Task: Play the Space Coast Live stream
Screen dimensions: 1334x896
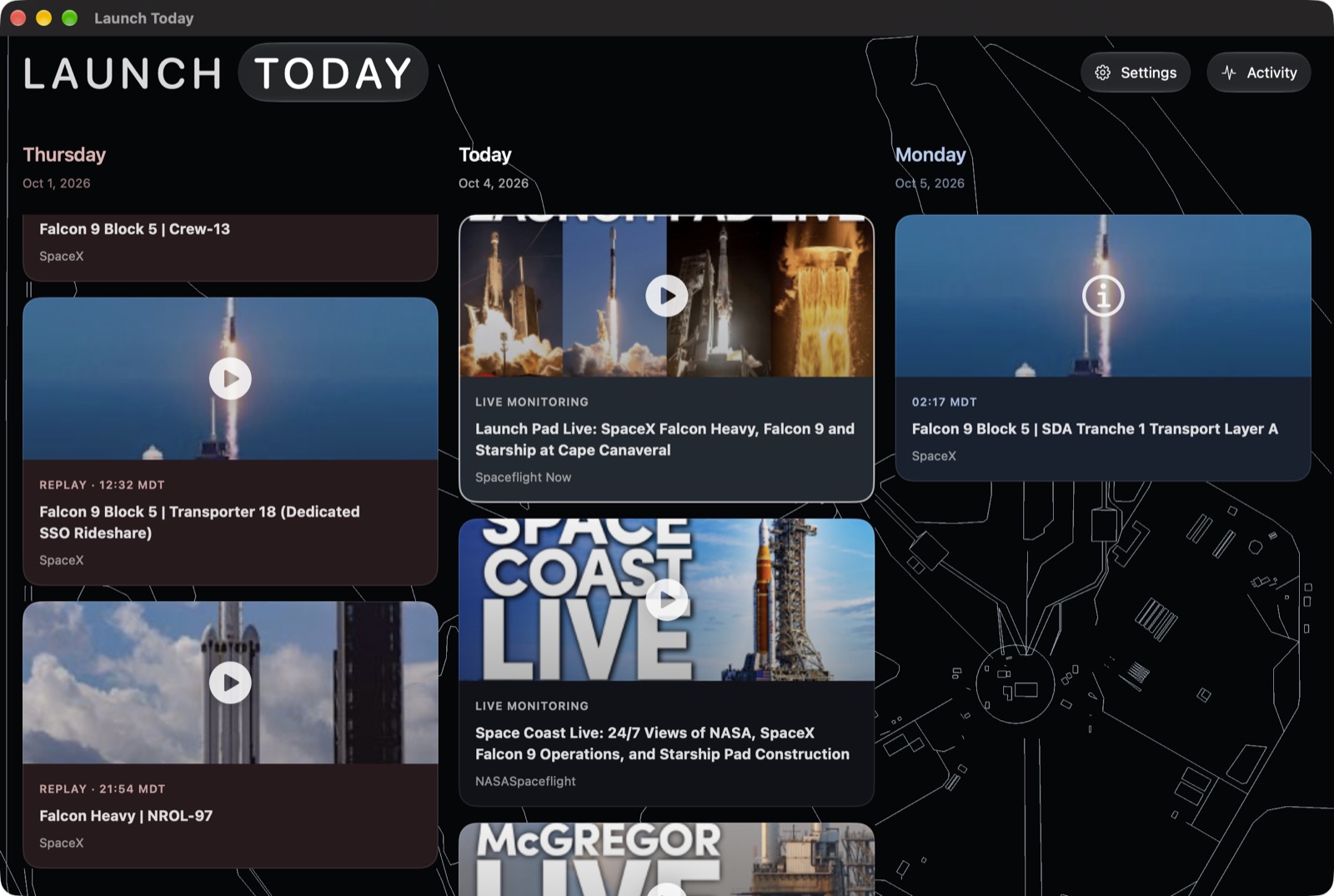Action: [666, 599]
